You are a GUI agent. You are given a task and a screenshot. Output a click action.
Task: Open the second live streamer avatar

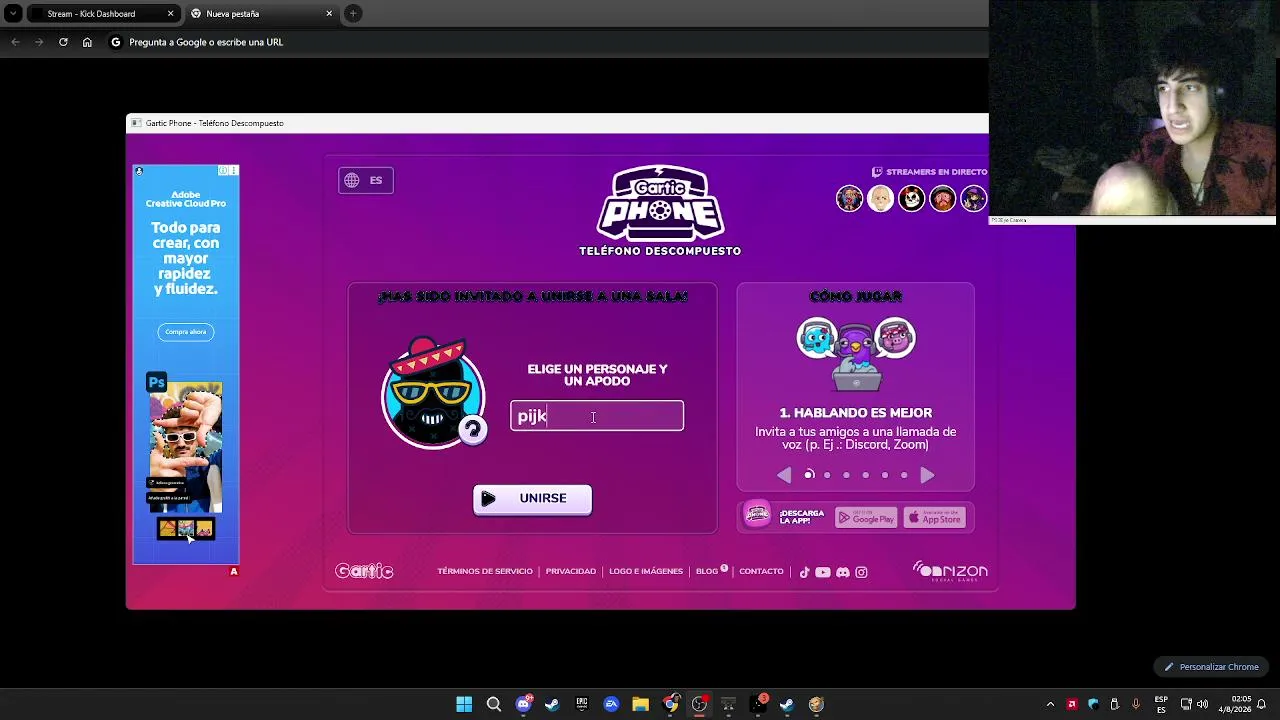880,198
